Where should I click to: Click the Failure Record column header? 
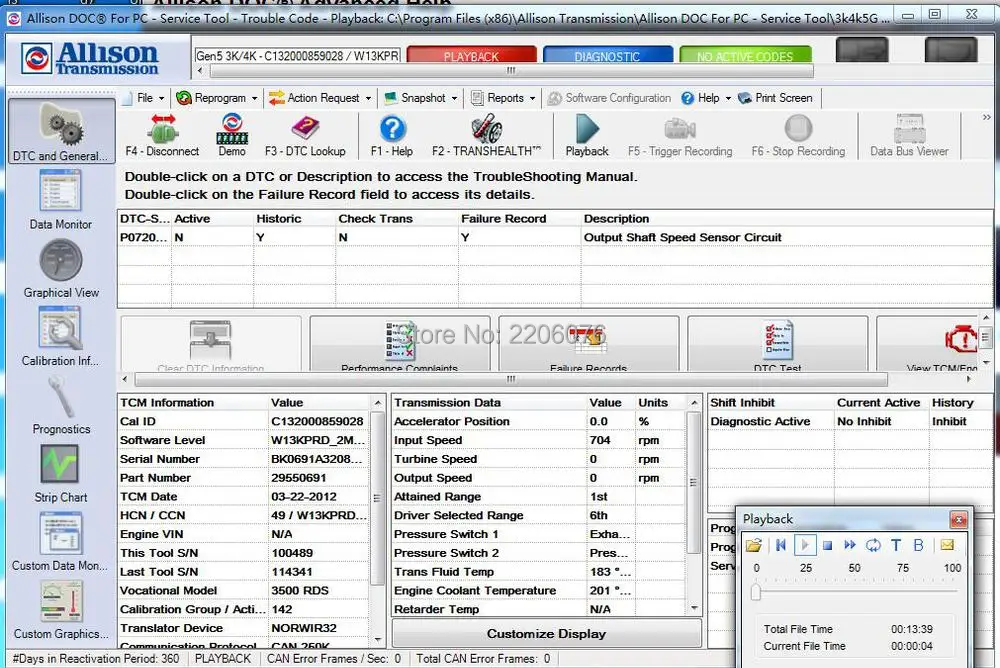pyautogui.click(x=504, y=219)
